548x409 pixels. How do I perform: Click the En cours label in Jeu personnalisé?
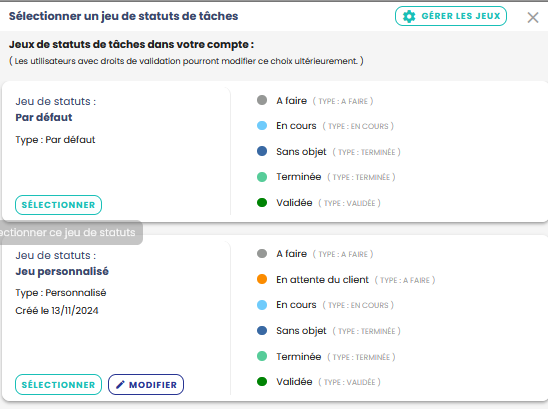(296, 305)
